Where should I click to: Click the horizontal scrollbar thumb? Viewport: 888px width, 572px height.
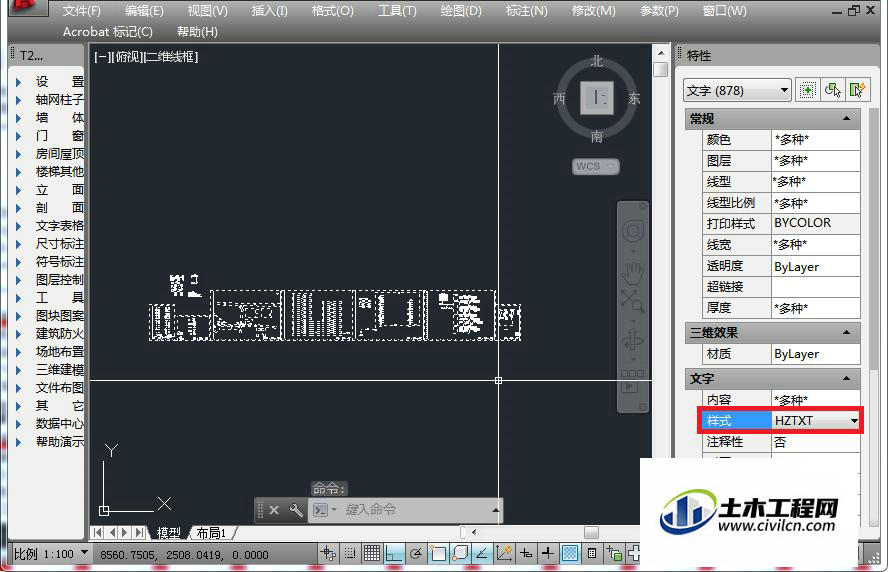[x=591, y=532]
